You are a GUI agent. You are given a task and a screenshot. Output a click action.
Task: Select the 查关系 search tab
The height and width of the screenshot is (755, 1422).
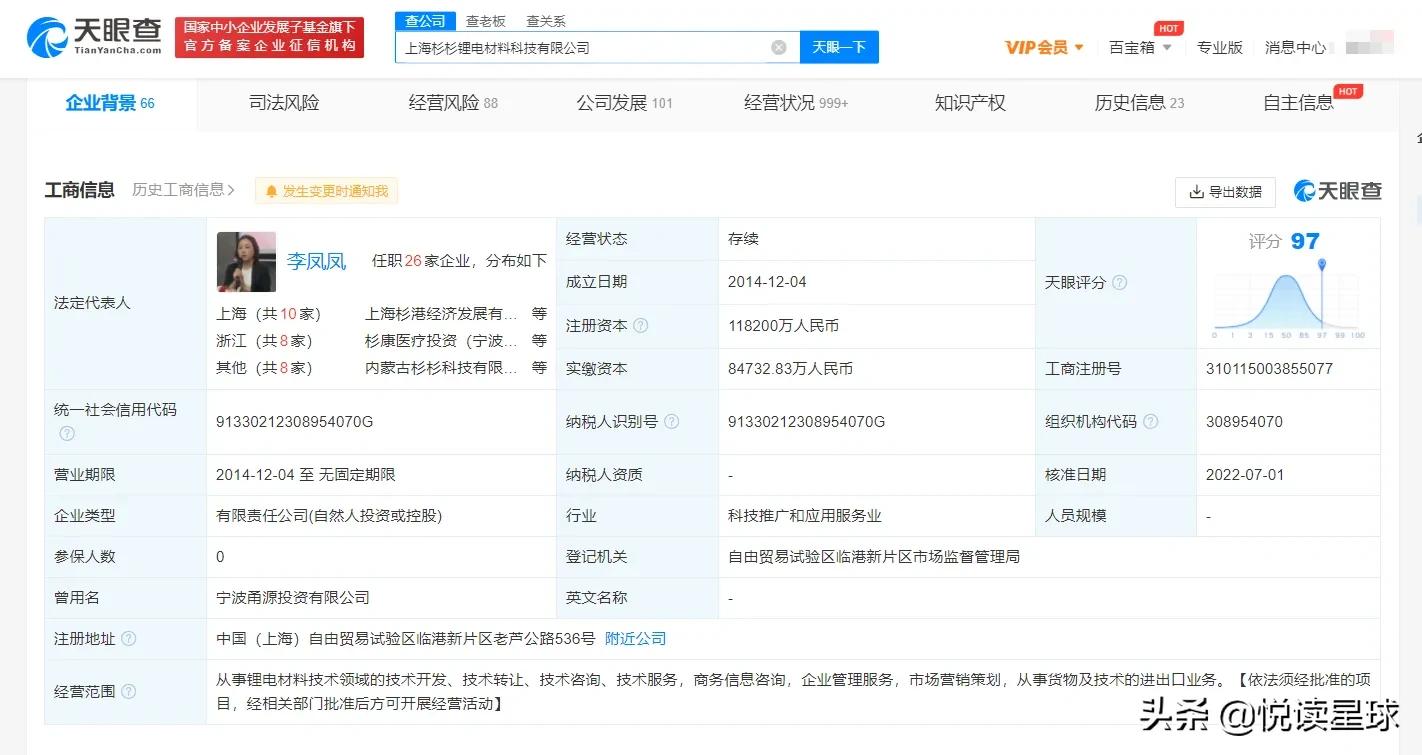point(546,21)
